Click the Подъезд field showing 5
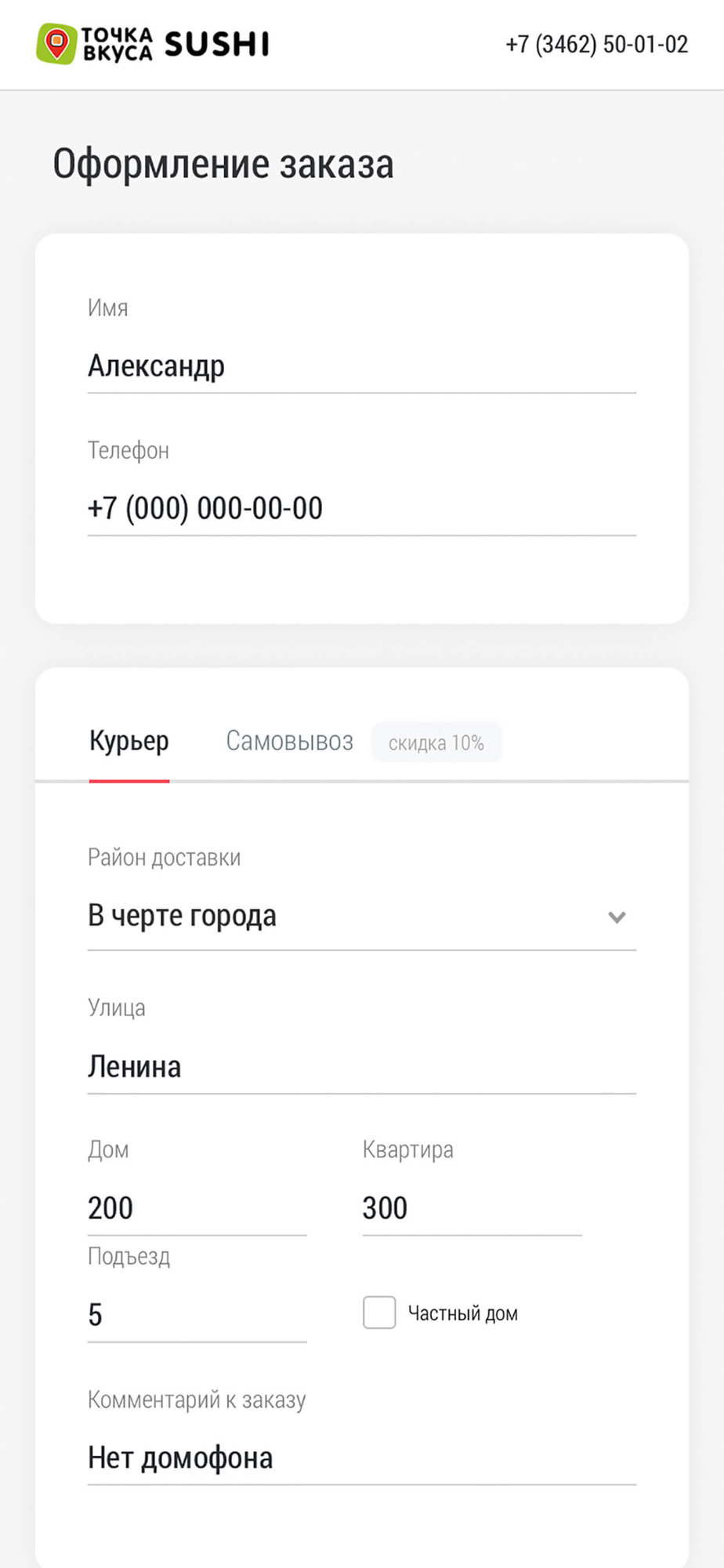The width and height of the screenshot is (724, 1568). (197, 1316)
